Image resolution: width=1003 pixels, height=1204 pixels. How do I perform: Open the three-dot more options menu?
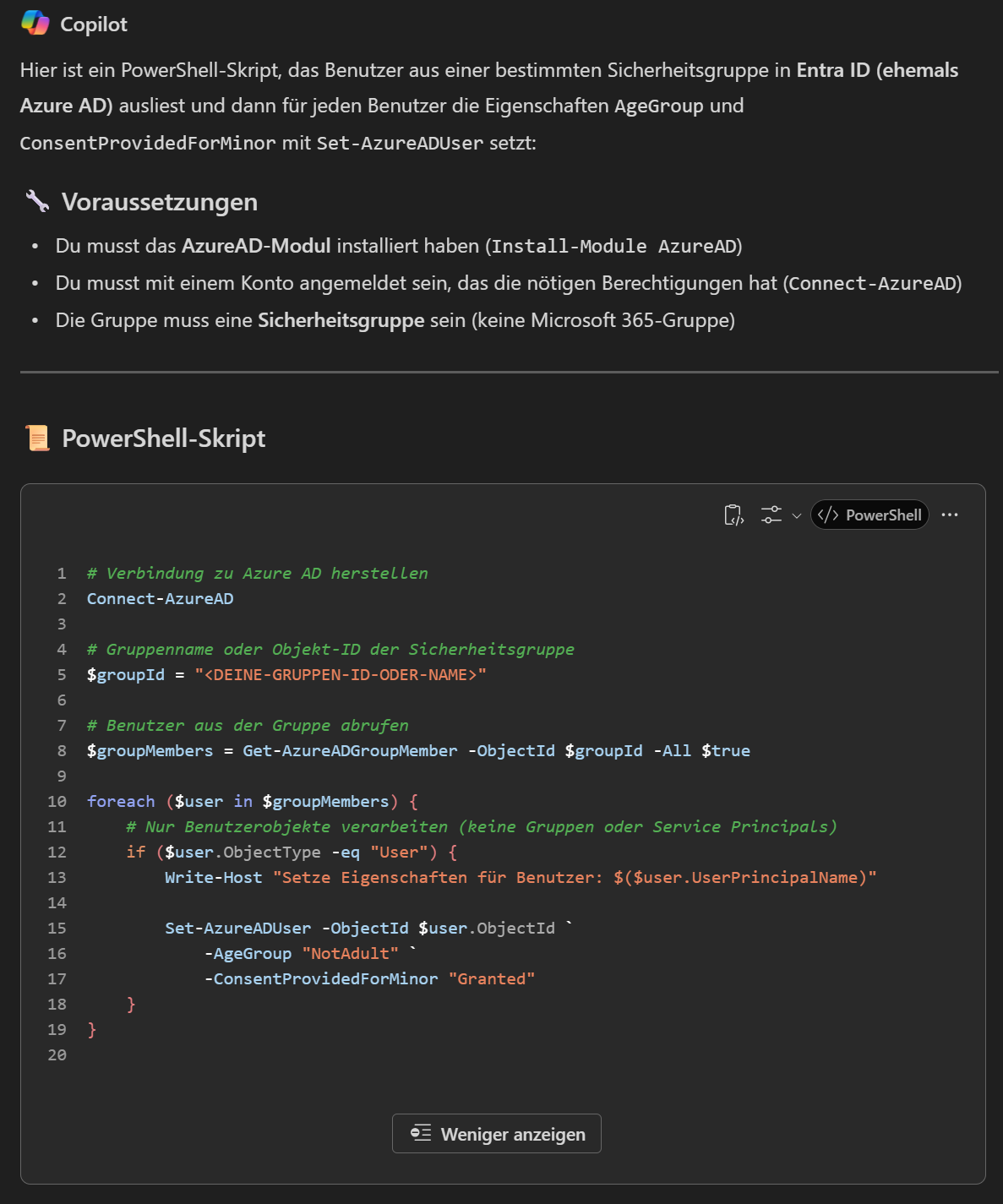950,515
